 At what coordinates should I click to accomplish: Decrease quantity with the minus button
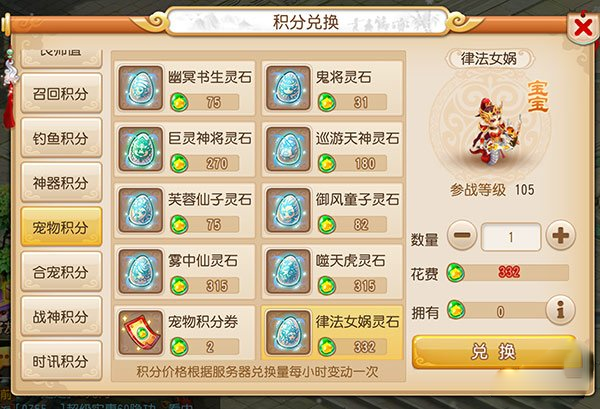[462, 235]
